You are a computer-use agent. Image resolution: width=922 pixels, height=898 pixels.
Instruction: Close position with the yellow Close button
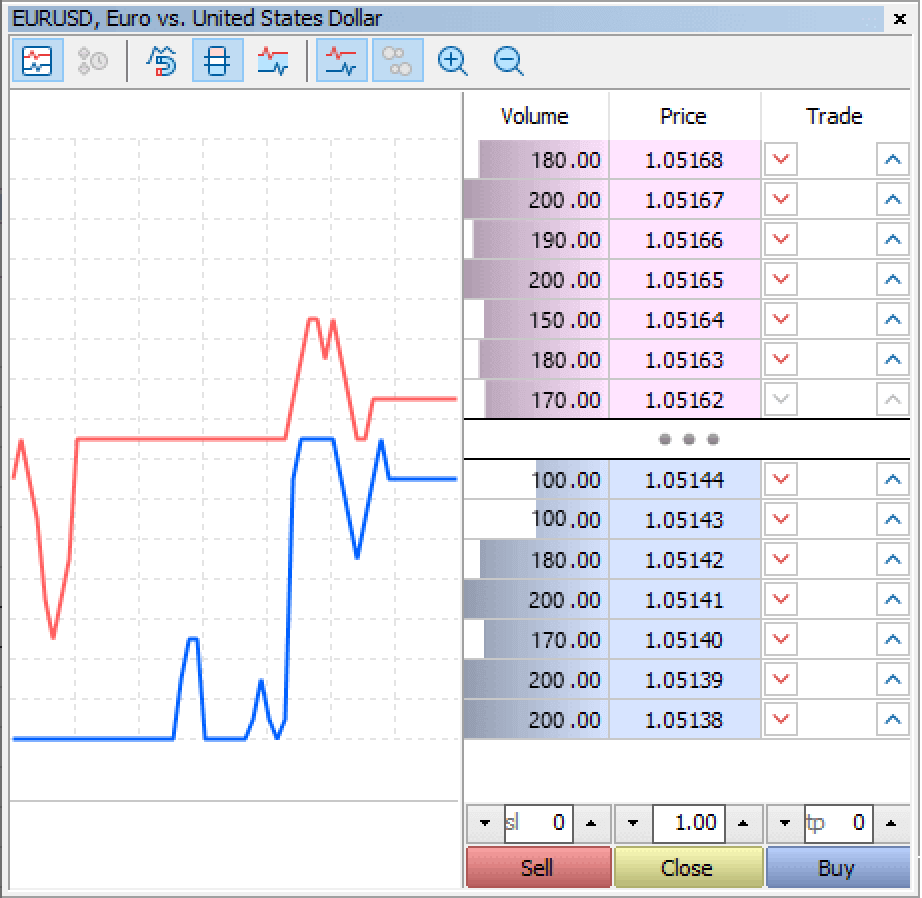688,866
